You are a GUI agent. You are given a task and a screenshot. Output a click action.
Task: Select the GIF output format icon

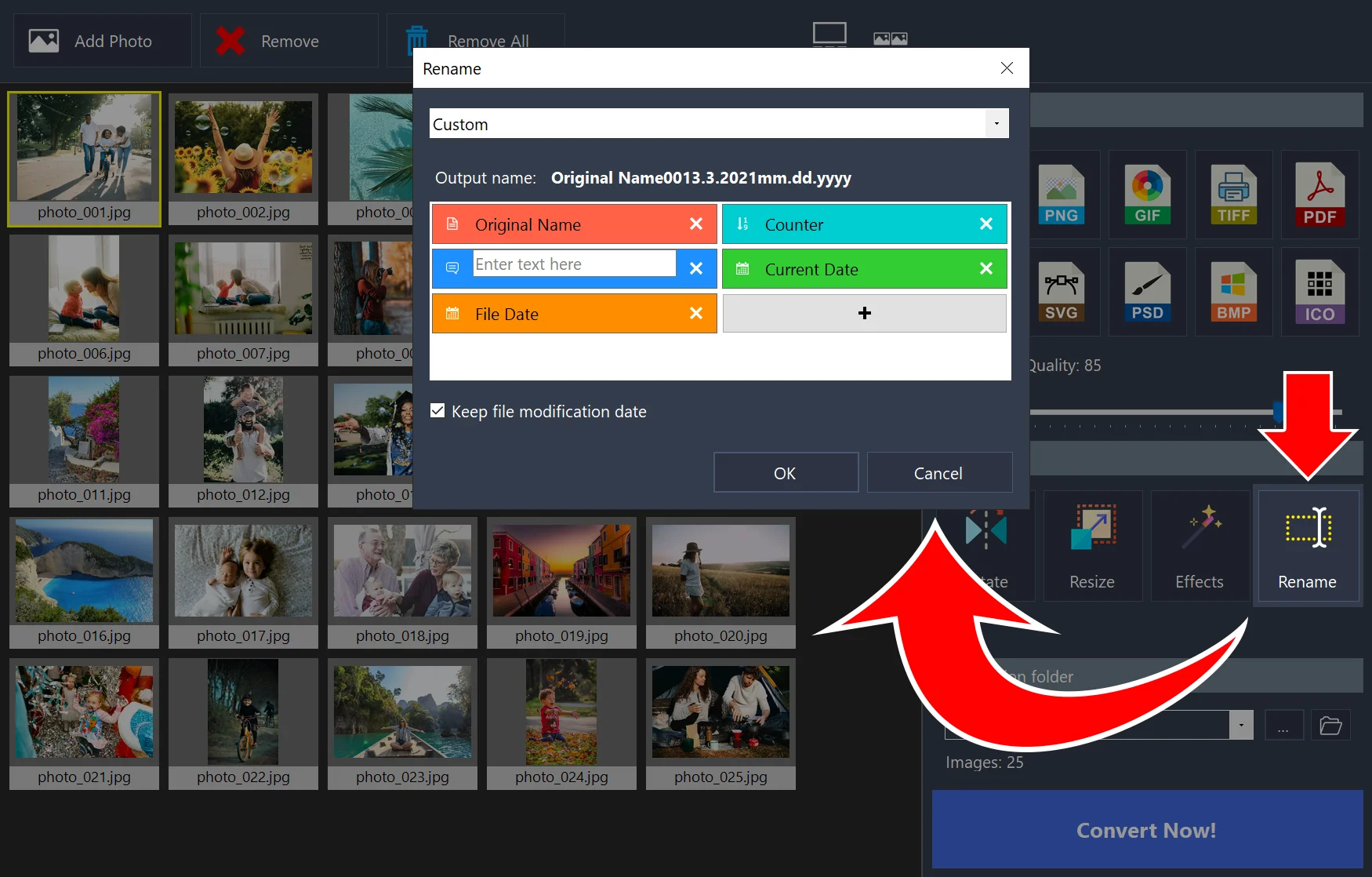click(x=1147, y=195)
